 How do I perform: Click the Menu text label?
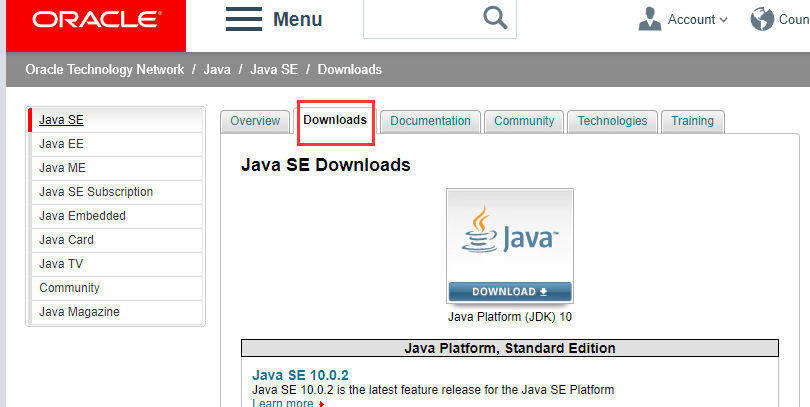pos(298,20)
